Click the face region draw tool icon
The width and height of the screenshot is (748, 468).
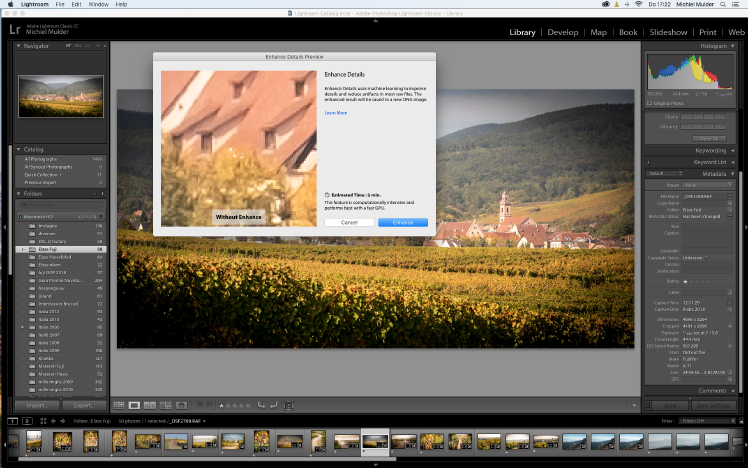(x=289, y=406)
